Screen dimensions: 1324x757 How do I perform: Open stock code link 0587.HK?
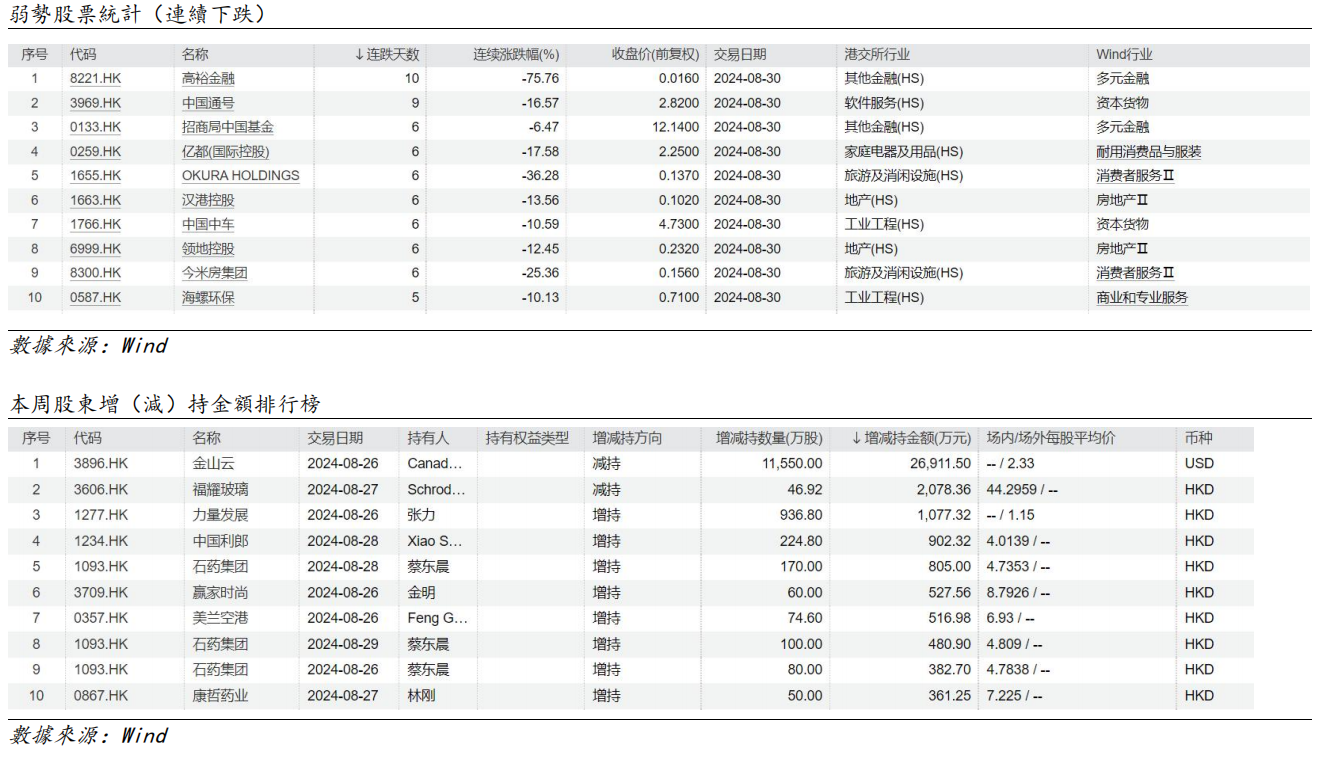95,298
